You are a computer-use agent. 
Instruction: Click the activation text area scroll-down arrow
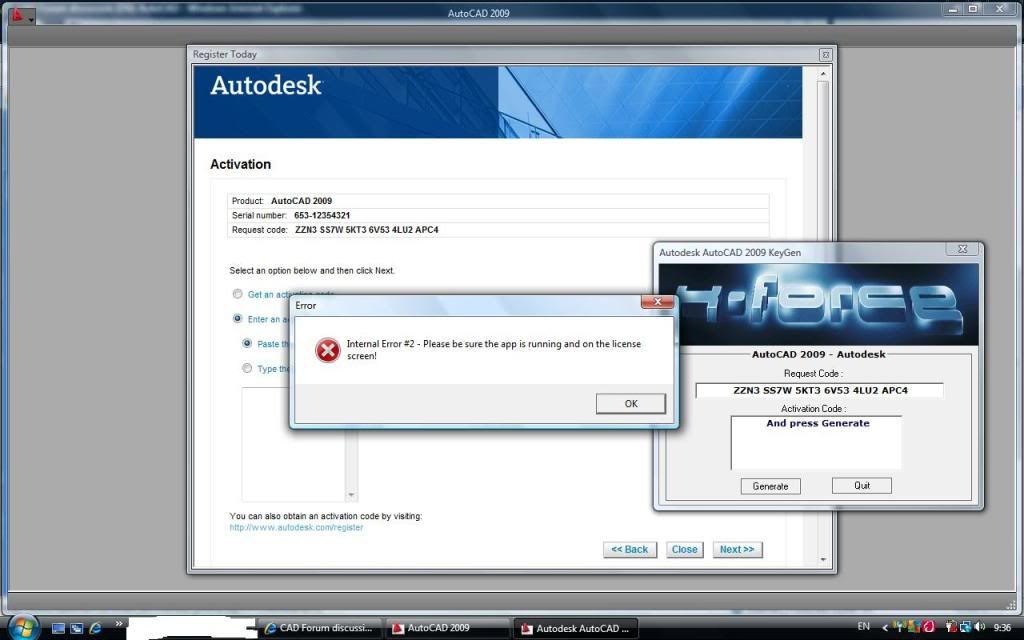pyautogui.click(x=351, y=495)
